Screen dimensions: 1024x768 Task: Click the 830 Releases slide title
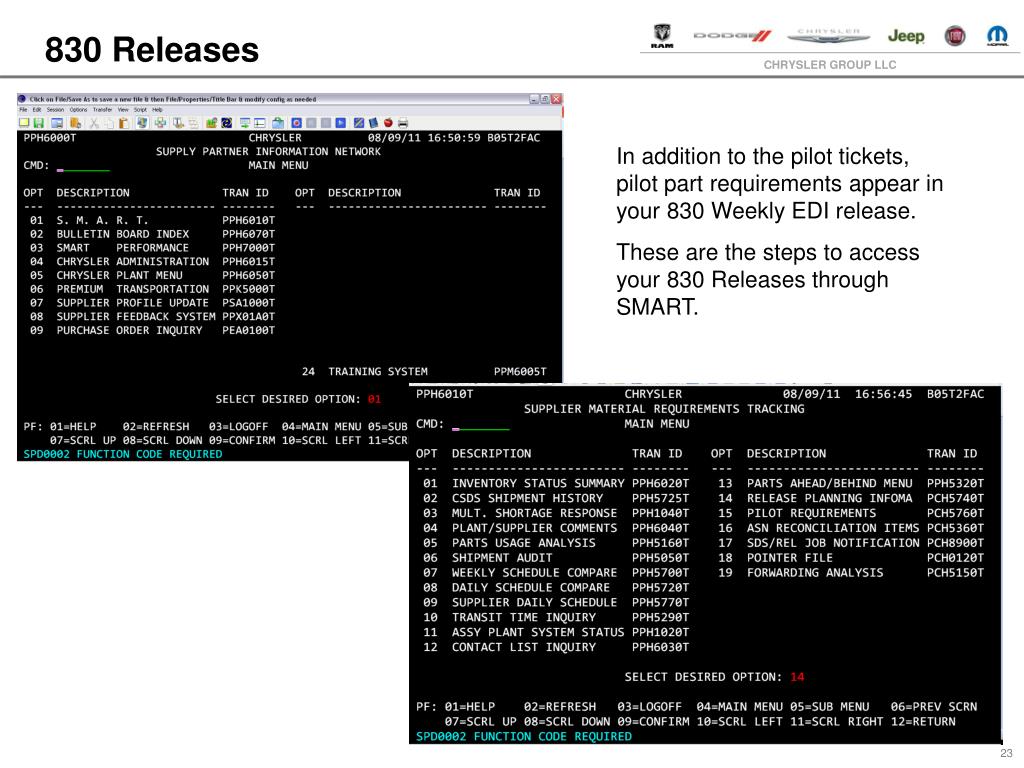click(152, 50)
